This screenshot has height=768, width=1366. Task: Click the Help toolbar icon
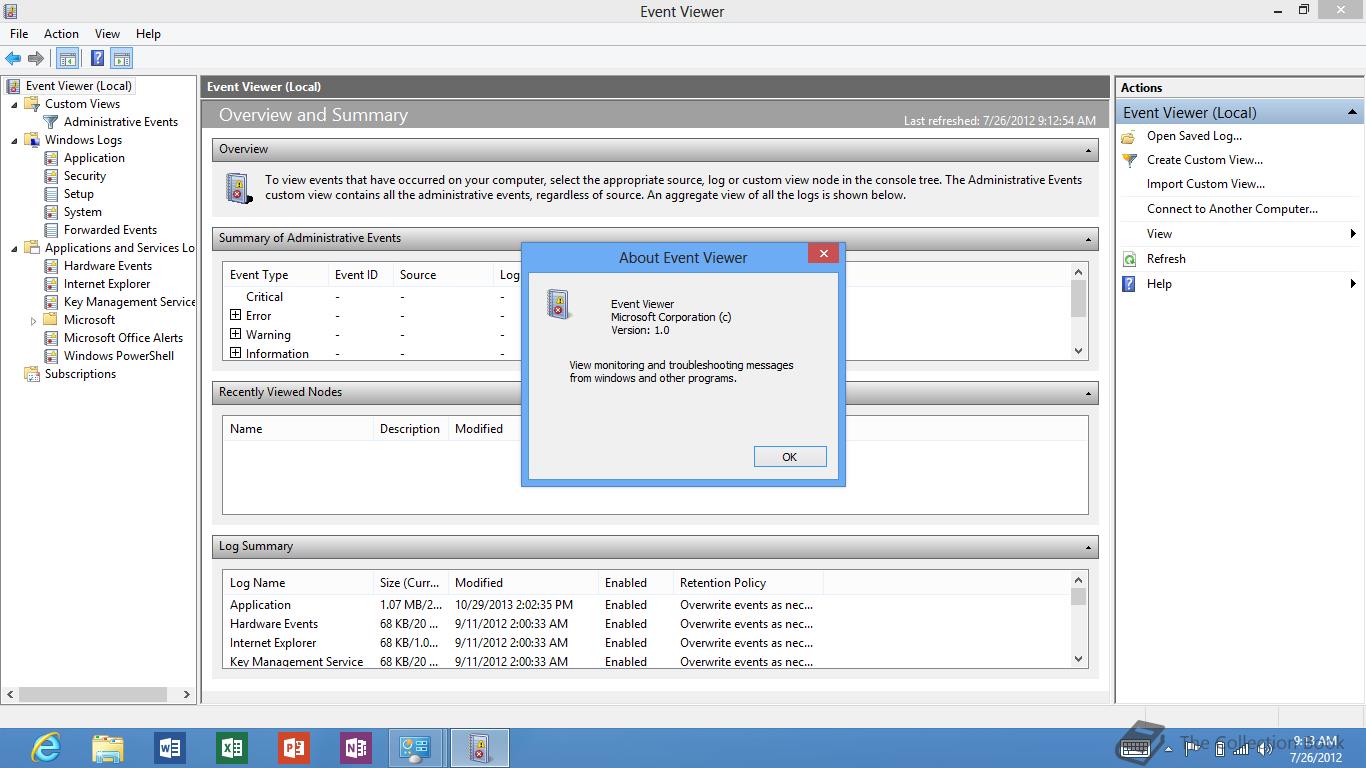pyautogui.click(x=97, y=59)
